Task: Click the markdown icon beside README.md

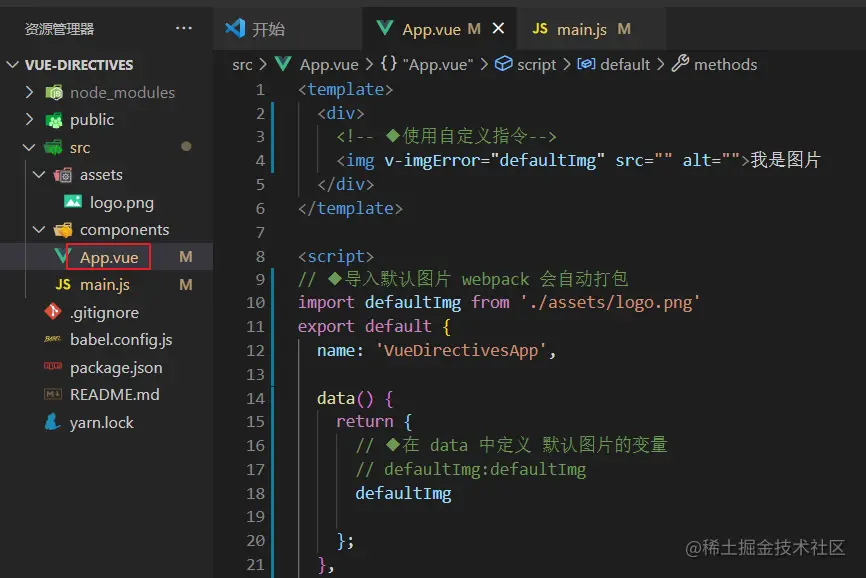Action: pos(53,394)
